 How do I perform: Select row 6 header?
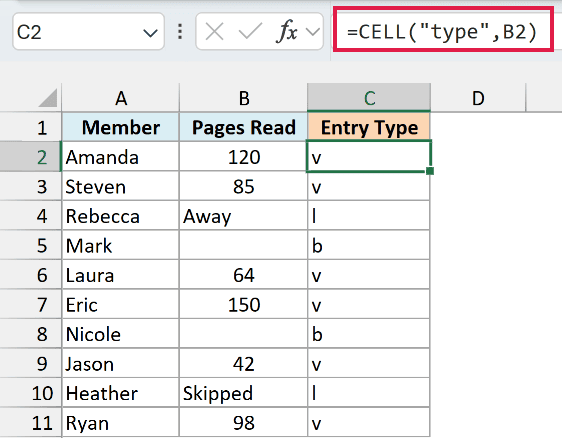tap(31, 275)
